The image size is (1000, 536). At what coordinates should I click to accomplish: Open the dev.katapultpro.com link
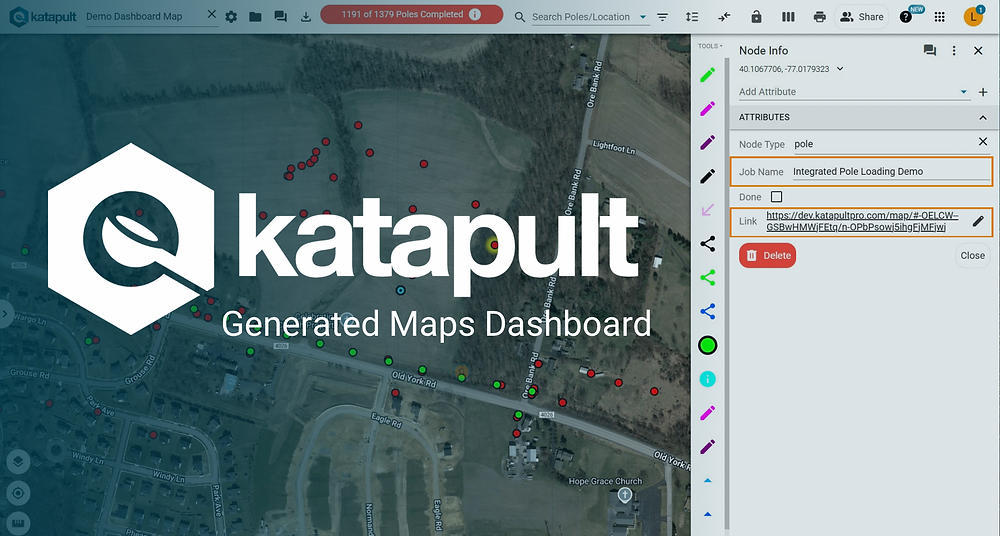point(862,221)
